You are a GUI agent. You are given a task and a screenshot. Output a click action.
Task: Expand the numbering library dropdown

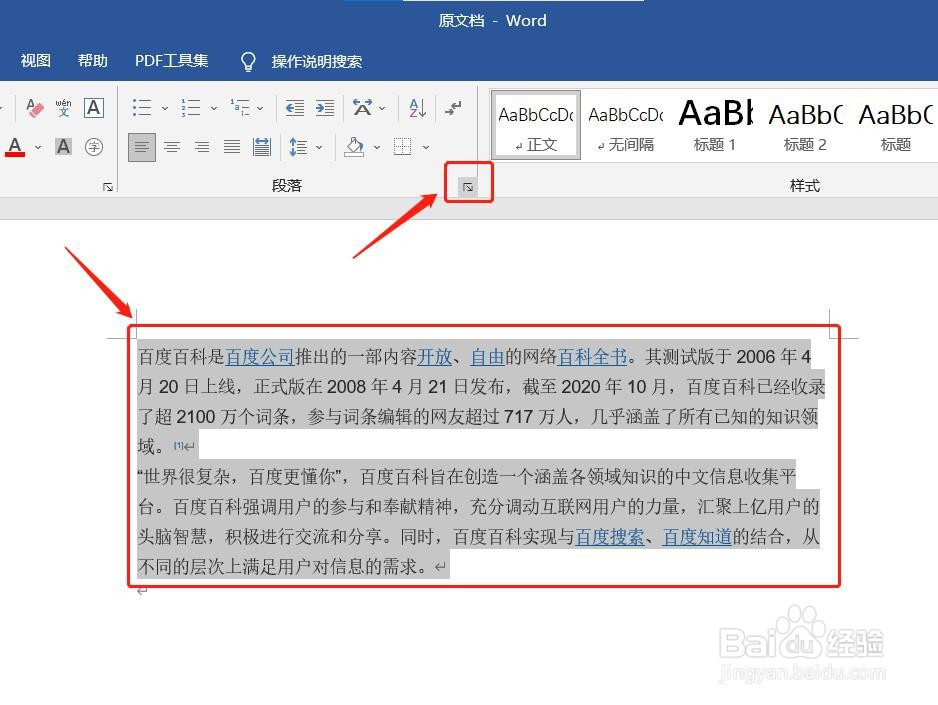[214, 108]
